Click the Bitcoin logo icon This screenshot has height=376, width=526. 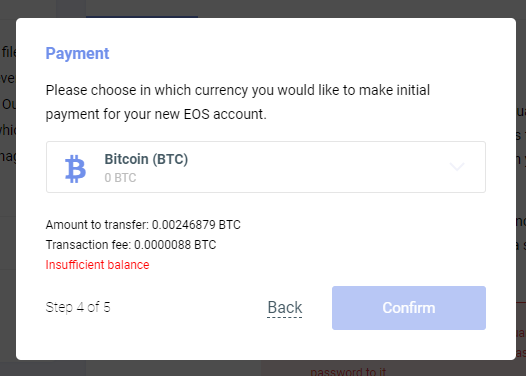[75, 168]
